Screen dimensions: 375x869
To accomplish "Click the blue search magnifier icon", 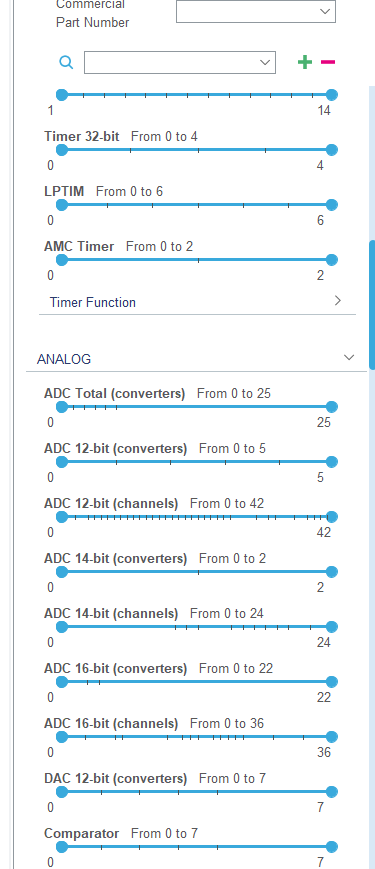I will click(66, 62).
